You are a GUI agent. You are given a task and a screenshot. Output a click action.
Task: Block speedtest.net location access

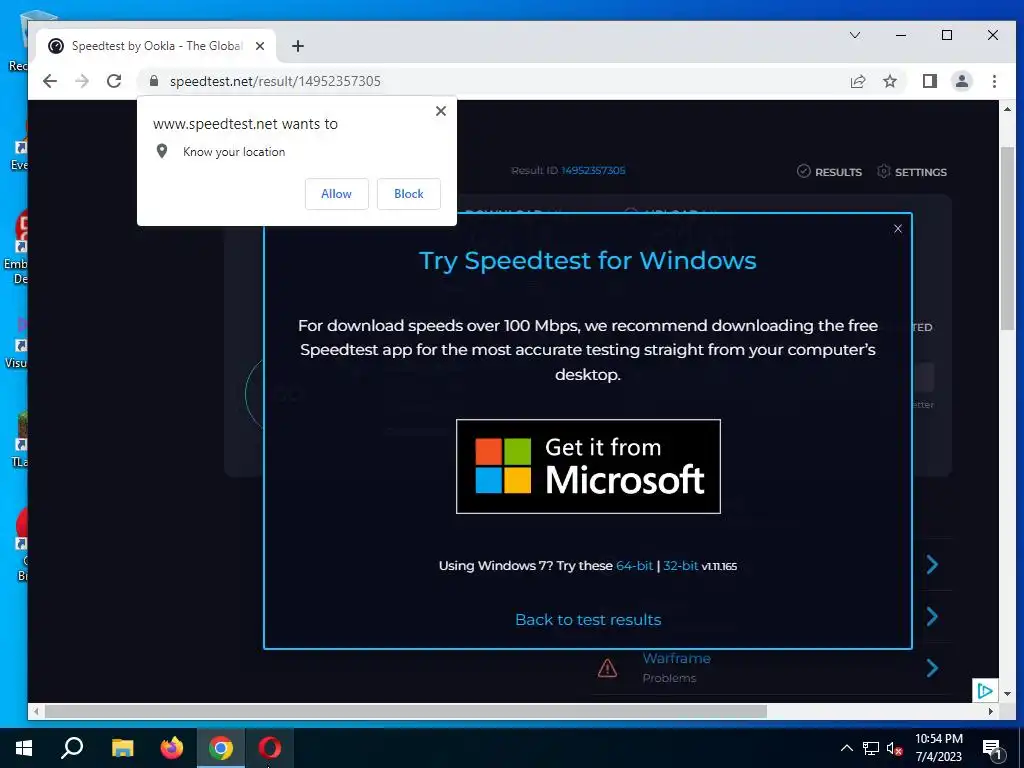tap(409, 194)
